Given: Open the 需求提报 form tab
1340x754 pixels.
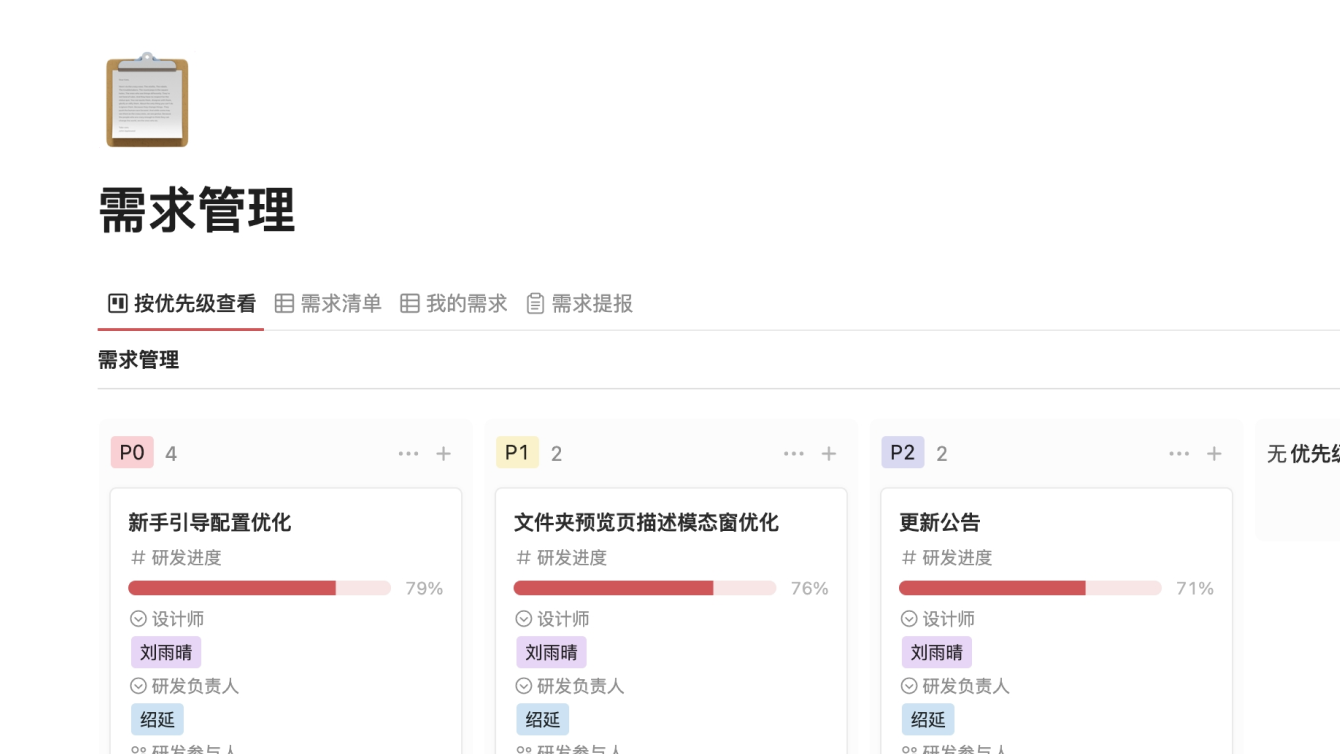Looking at the screenshot, I should (580, 304).
